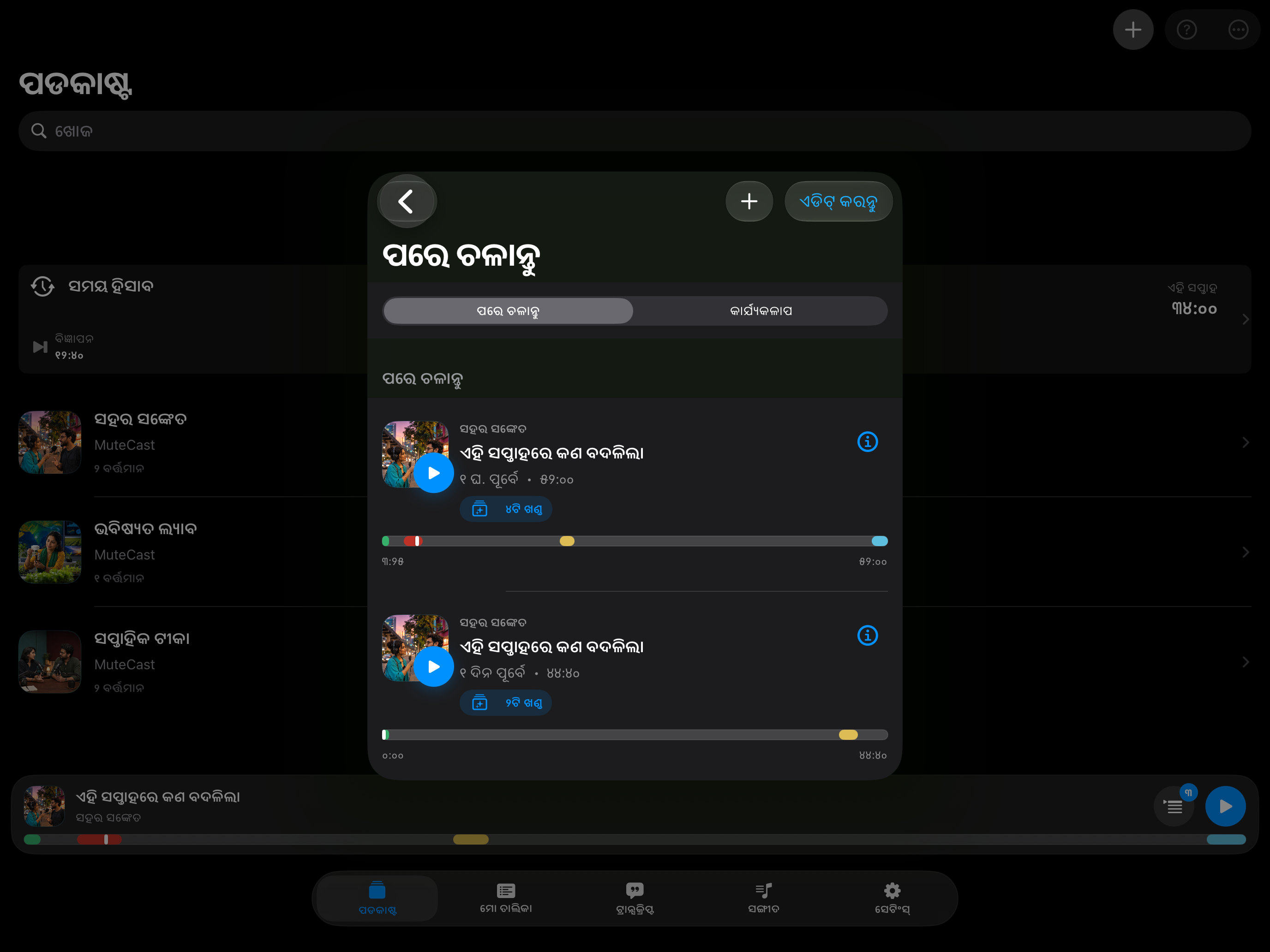Play the first queued episode (୫୨:୦୦)
Image resolution: width=1270 pixels, height=952 pixels.
point(434,473)
